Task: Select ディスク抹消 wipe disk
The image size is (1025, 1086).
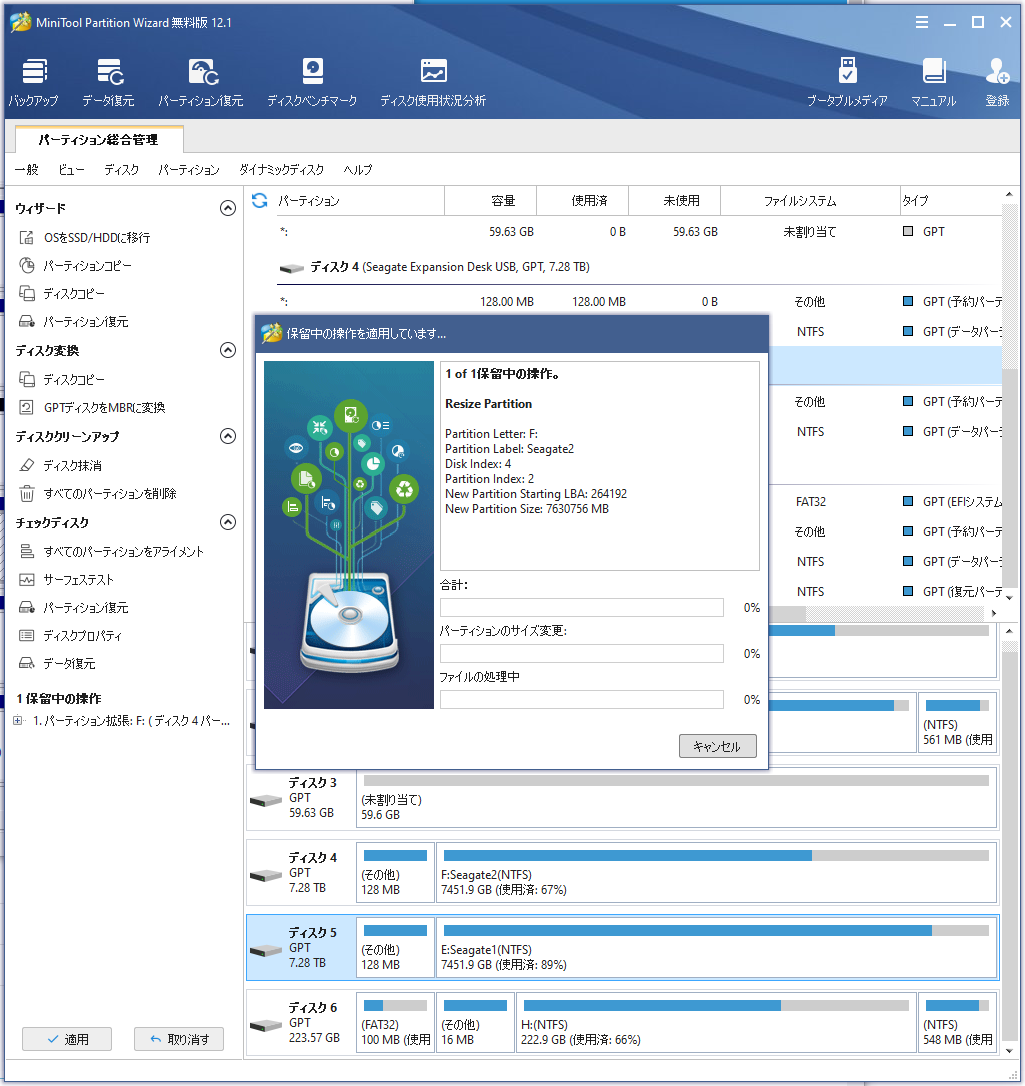Action: pyautogui.click(x=60, y=465)
